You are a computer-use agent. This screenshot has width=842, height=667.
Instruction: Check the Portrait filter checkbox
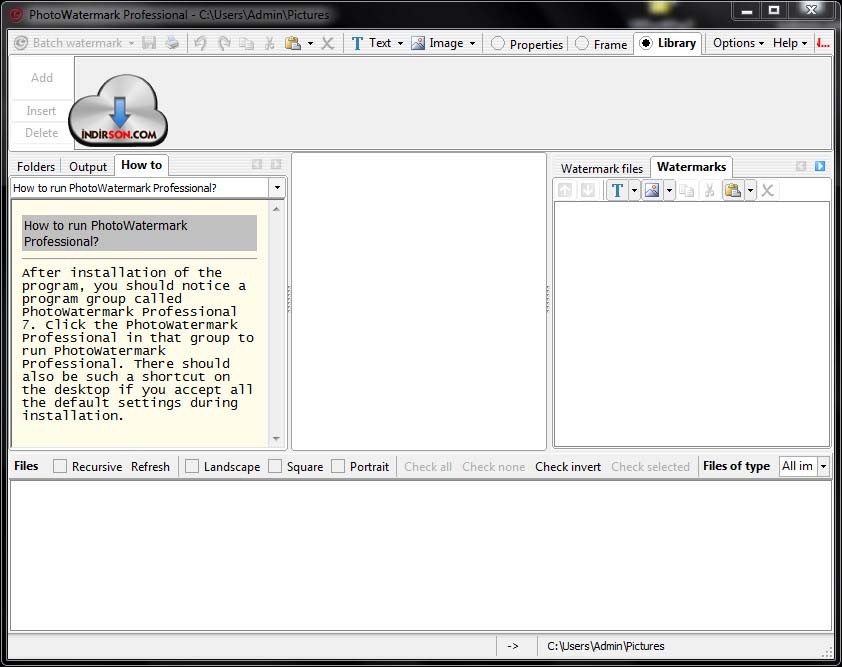(x=338, y=466)
